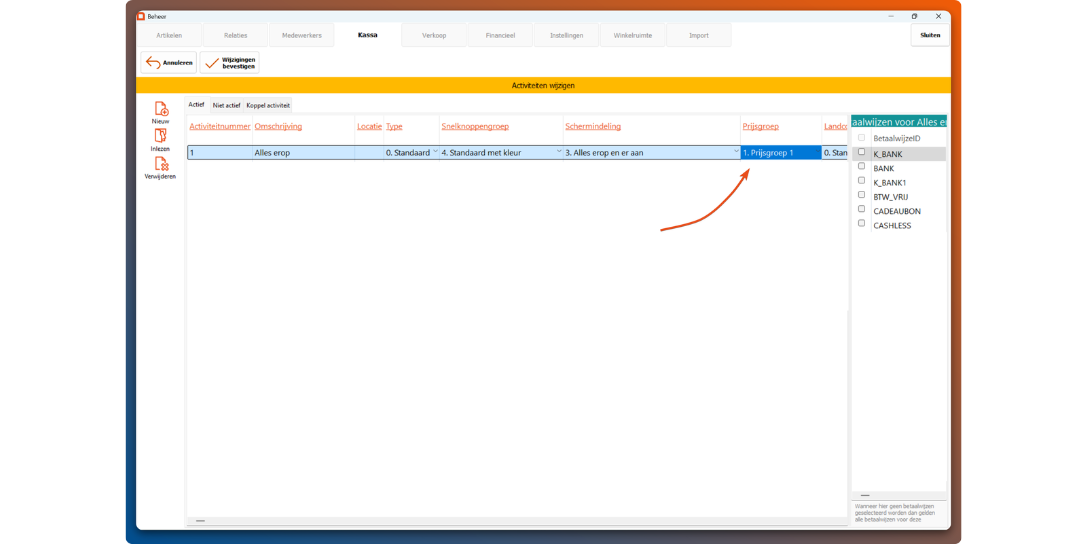
Task: Switch to the Financieel tab
Action: pos(500,35)
